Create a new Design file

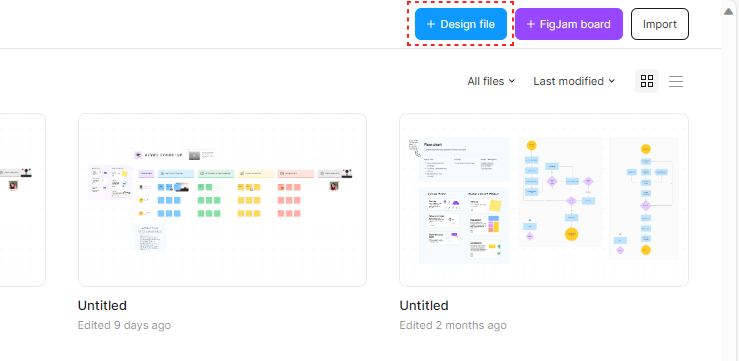(461, 24)
